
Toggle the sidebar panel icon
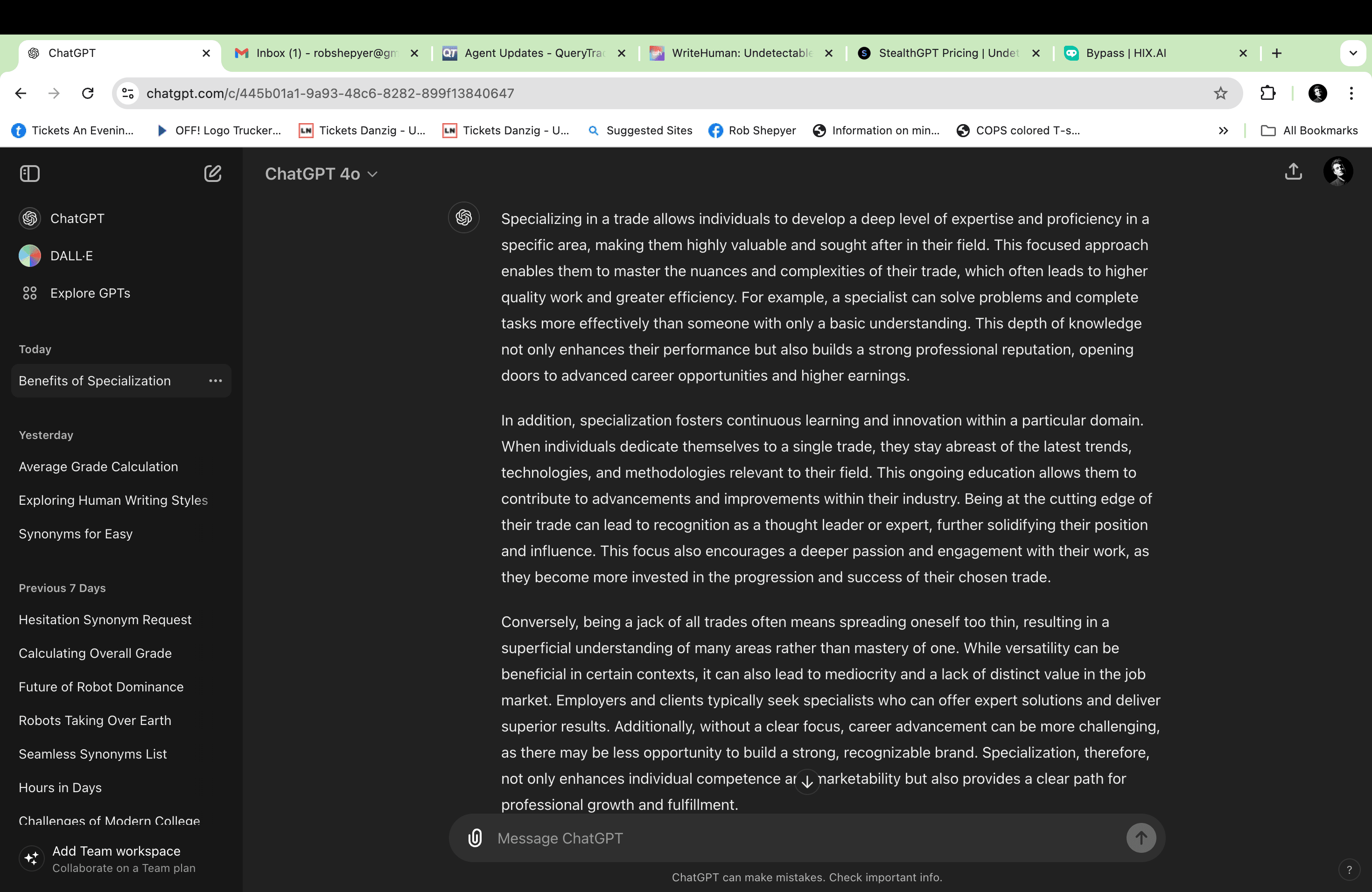29,174
